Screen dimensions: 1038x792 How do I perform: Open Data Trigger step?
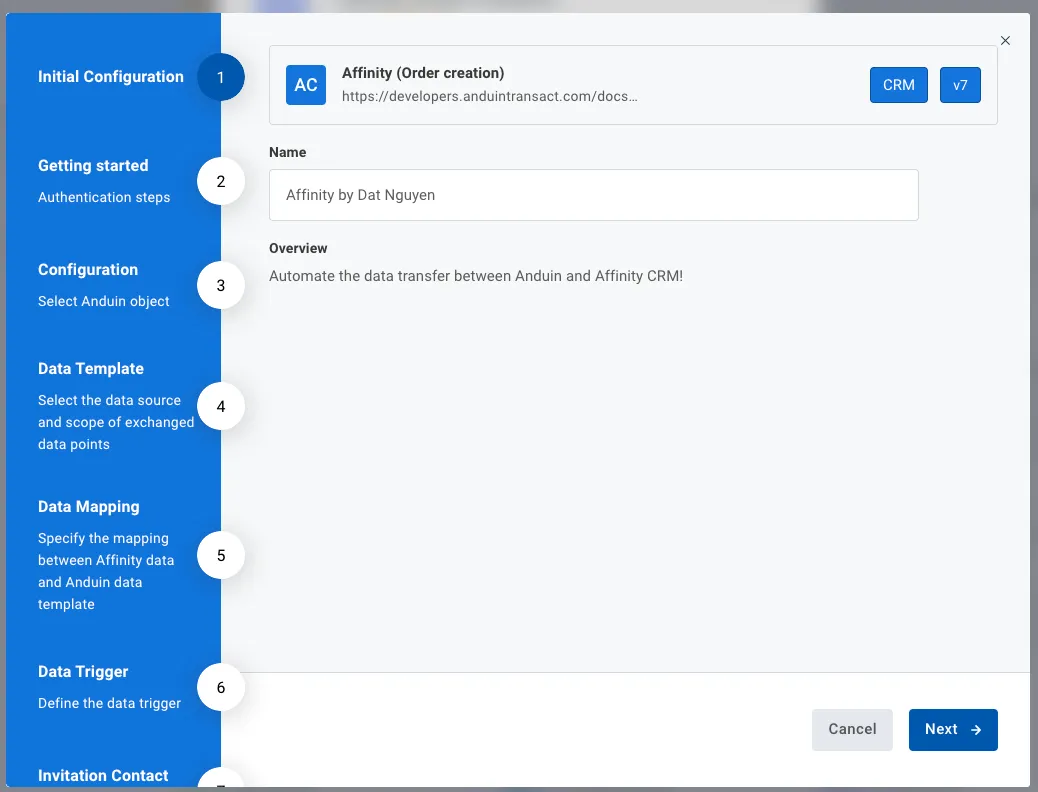[x=83, y=671]
